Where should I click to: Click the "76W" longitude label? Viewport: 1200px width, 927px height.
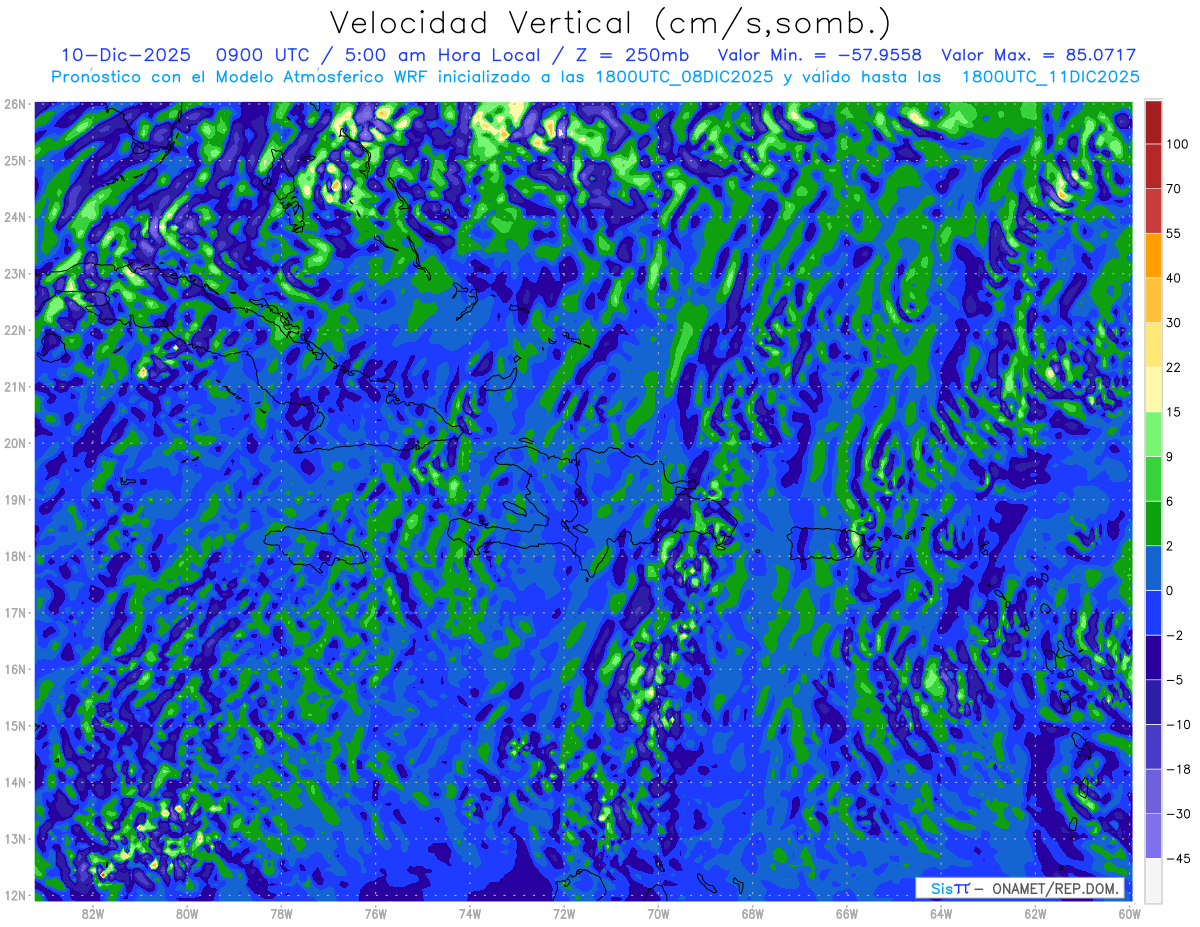click(375, 913)
